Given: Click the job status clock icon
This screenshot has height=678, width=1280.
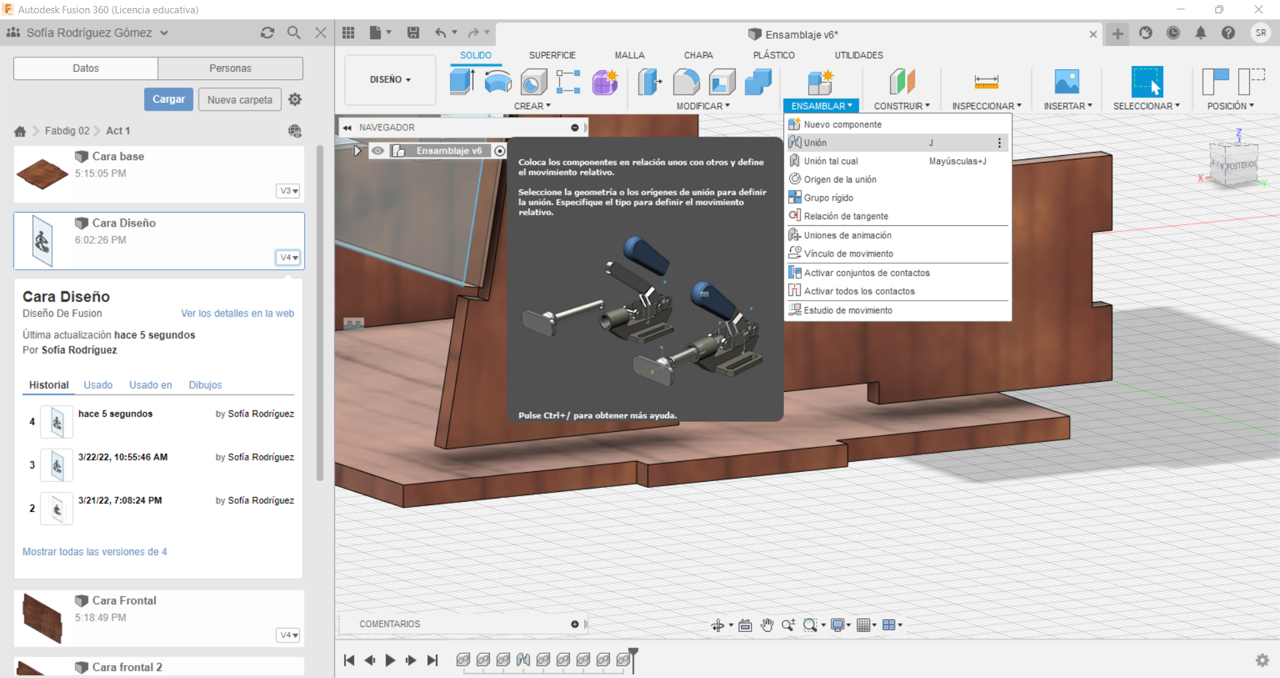Looking at the screenshot, I should pos(1173,33).
